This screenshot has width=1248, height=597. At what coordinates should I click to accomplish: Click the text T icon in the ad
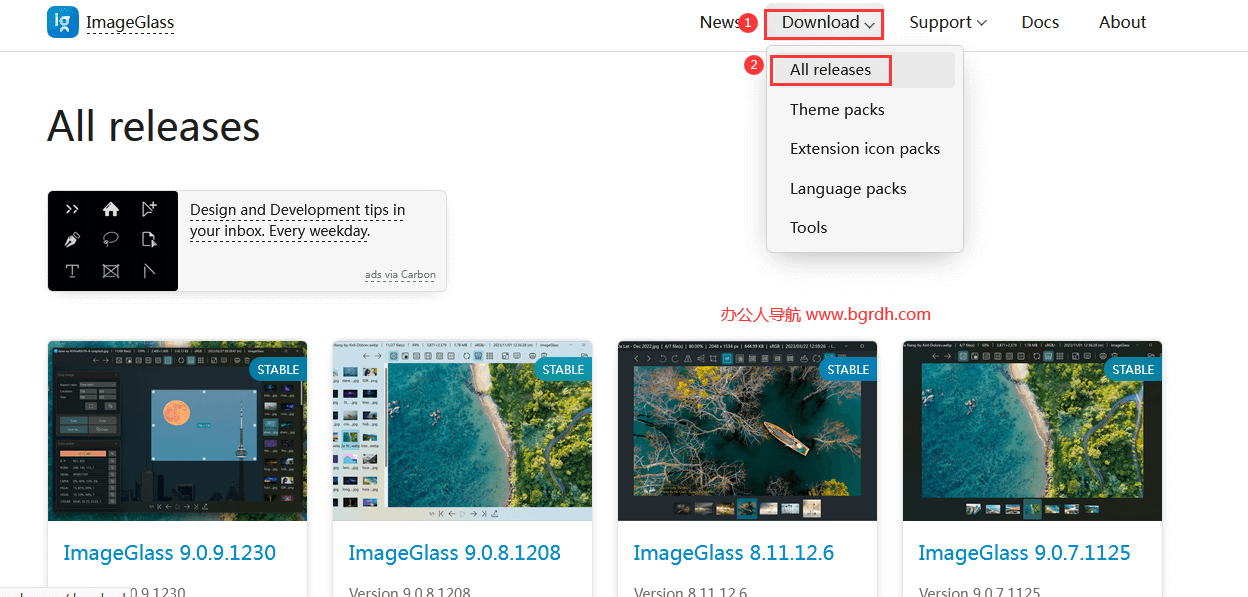(x=72, y=271)
